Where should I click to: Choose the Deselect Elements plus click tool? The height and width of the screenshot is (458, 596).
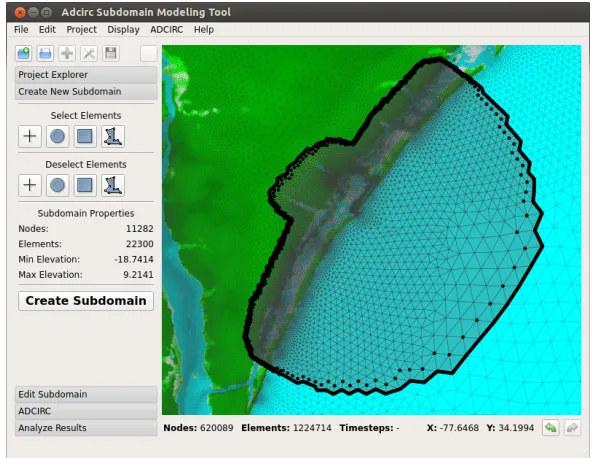pos(30,185)
